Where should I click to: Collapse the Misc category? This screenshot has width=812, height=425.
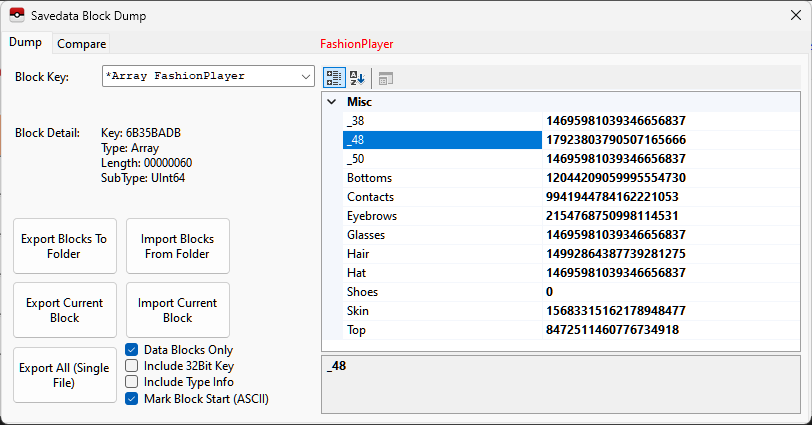332,102
